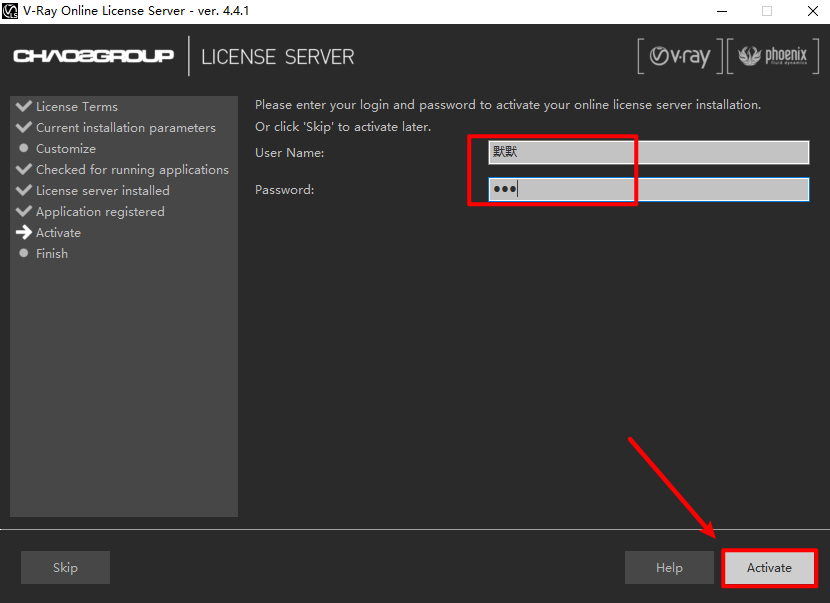Click the LICENSE SERVER header text
830x603 pixels.
[277, 57]
